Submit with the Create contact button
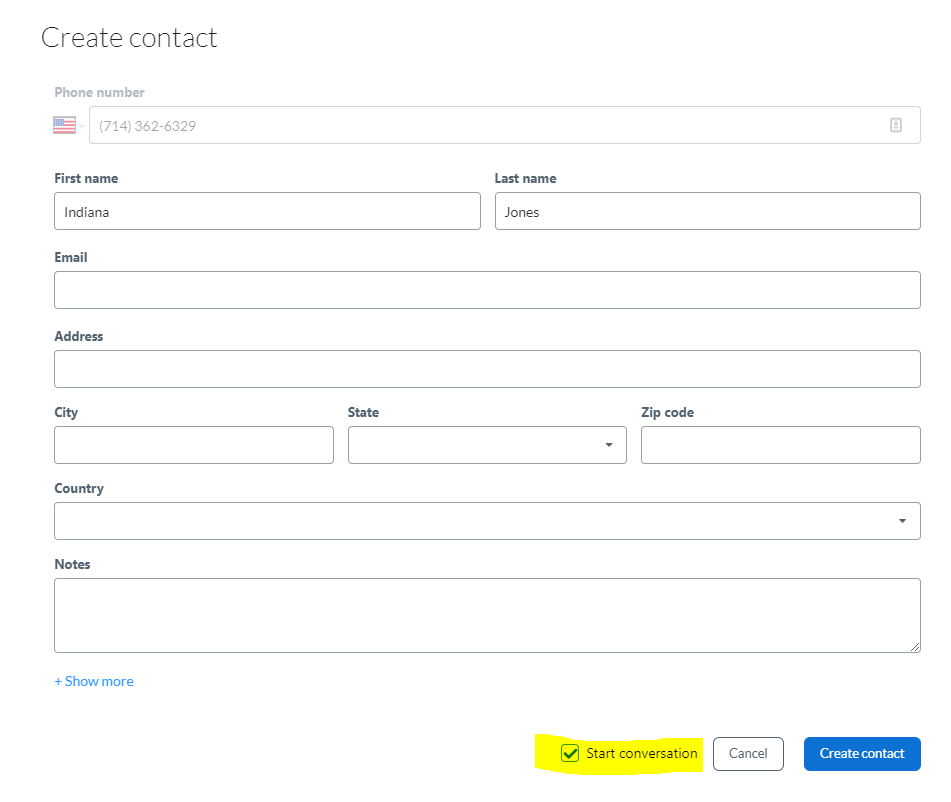The width and height of the screenshot is (951, 802). click(862, 753)
